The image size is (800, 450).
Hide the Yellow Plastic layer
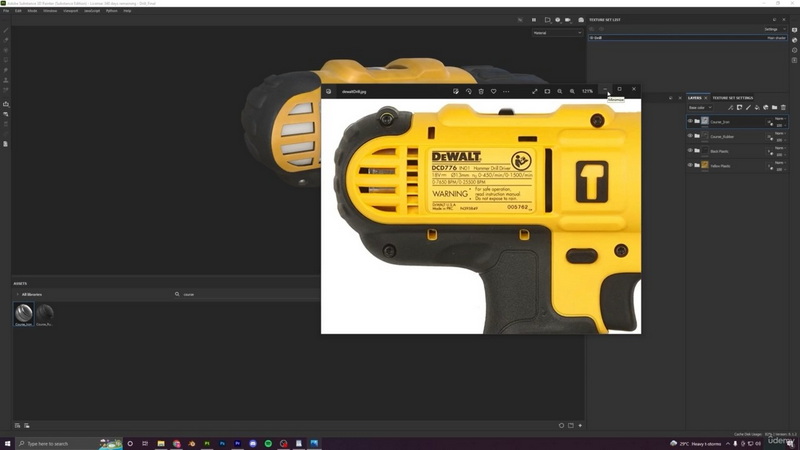coord(690,165)
